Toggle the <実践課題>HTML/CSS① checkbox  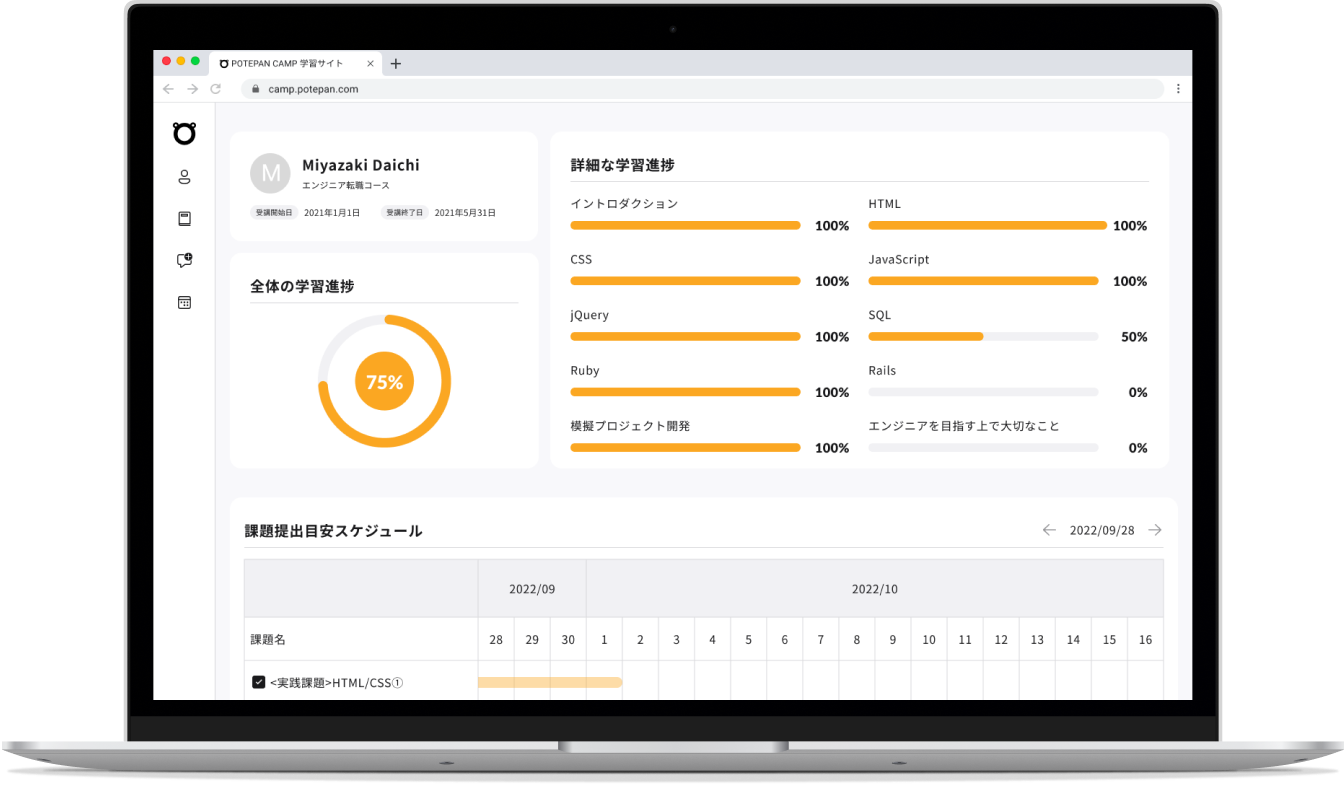click(259, 682)
